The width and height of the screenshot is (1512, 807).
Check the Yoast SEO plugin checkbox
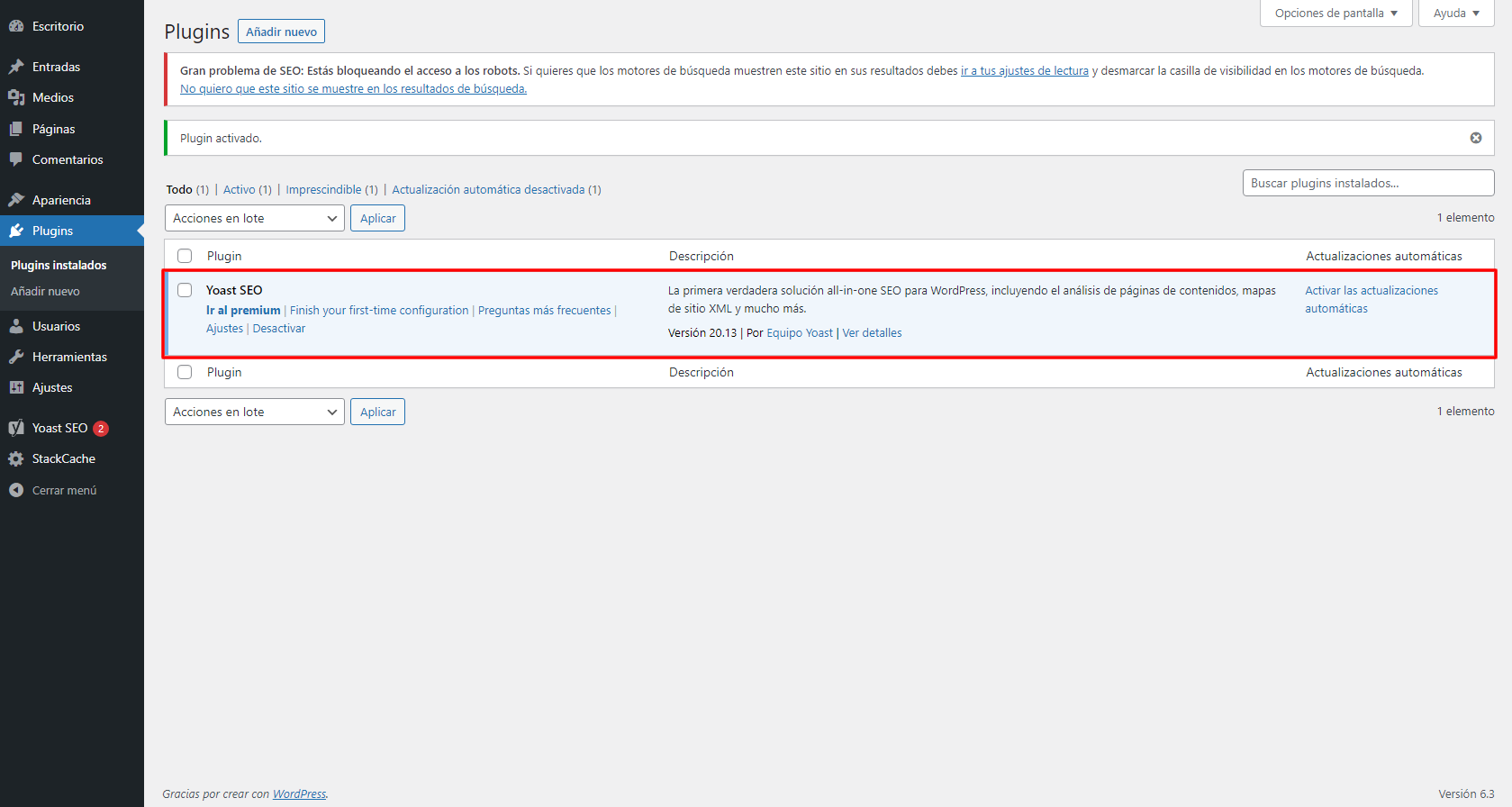coord(185,290)
